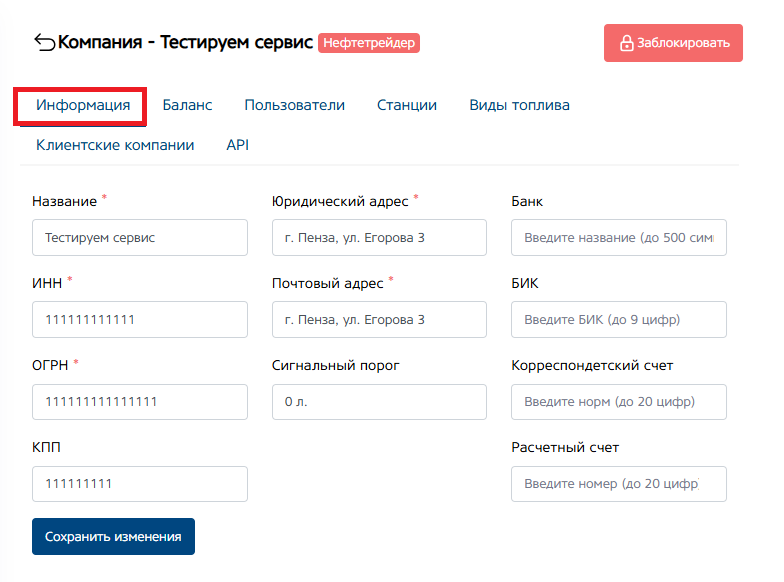Click the БИК input field
Image resolution: width=784 pixels, height=582 pixels.
point(619,320)
